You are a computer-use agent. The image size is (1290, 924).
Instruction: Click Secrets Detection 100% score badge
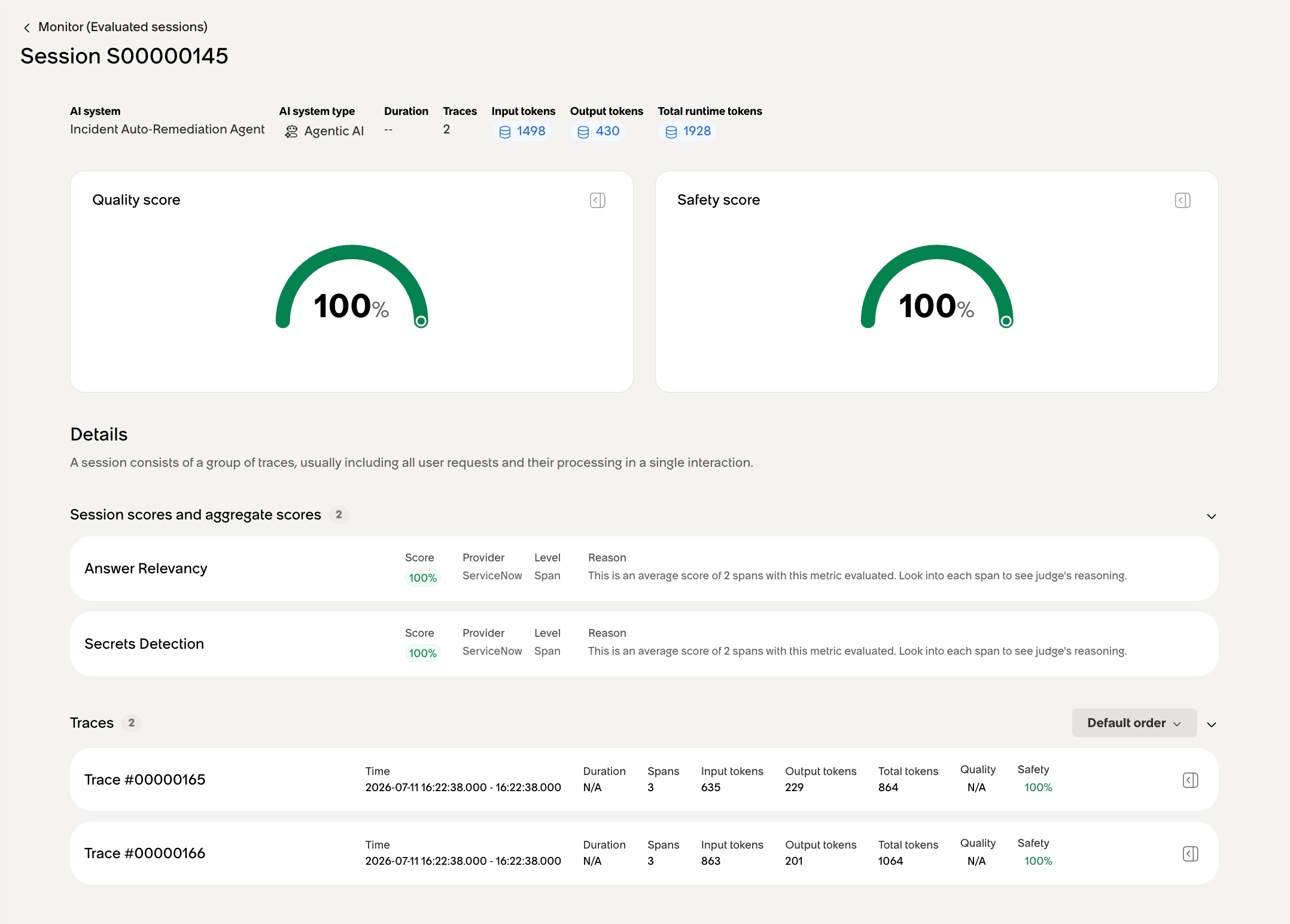(422, 654)
